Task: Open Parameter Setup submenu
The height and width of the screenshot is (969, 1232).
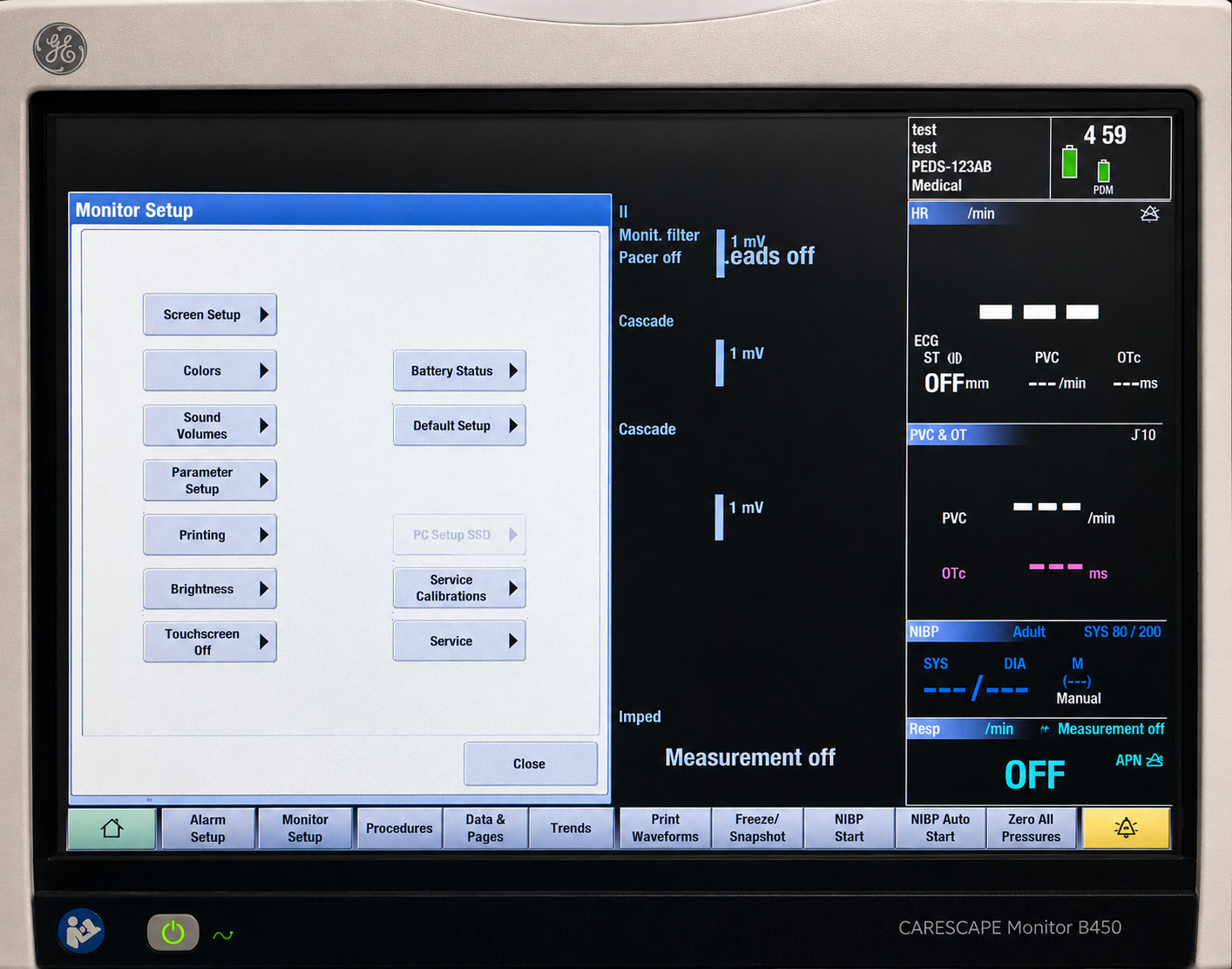Action: (x=210, y=480)
